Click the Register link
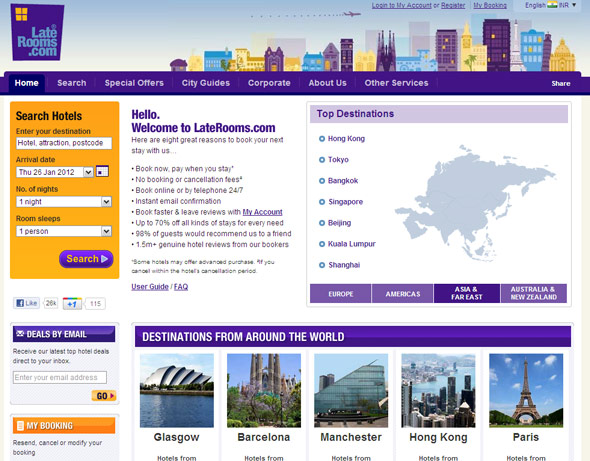The image size is (590, 461). coord(453,5)
